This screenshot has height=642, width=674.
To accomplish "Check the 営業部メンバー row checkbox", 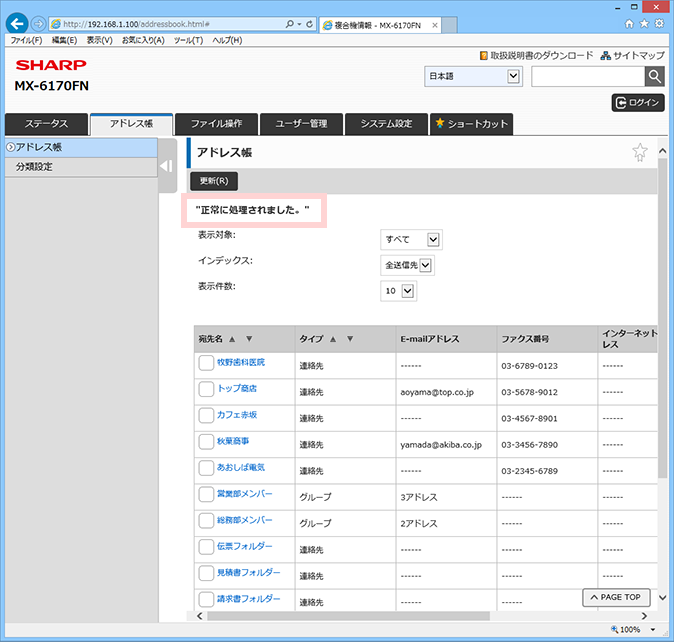I will (x=206, y=494).
